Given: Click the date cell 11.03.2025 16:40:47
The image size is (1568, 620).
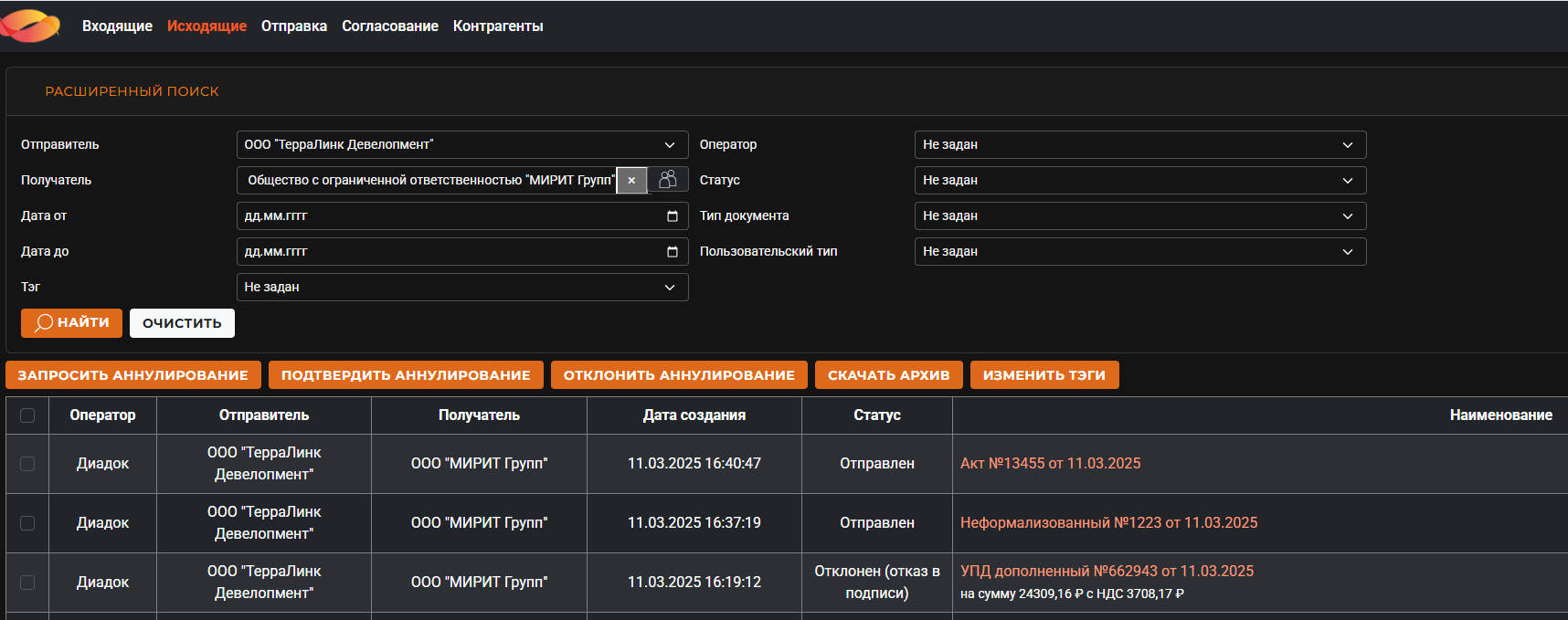Looking at the screenshot, I should click(x=694, y=464).
